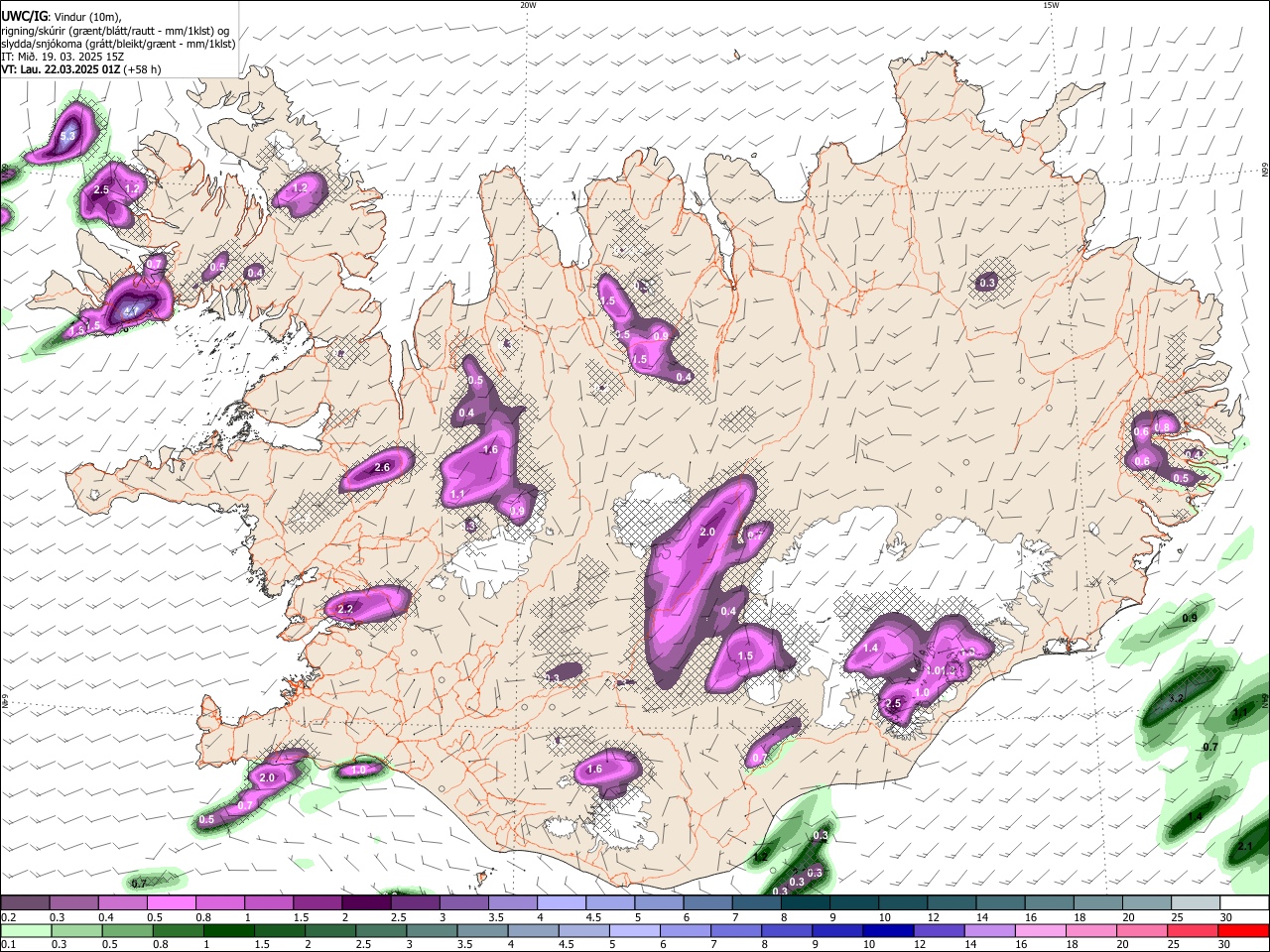
Task: Pick the darkest green 1–1.5 rain legend swatch
Action: tap(228, 930)
